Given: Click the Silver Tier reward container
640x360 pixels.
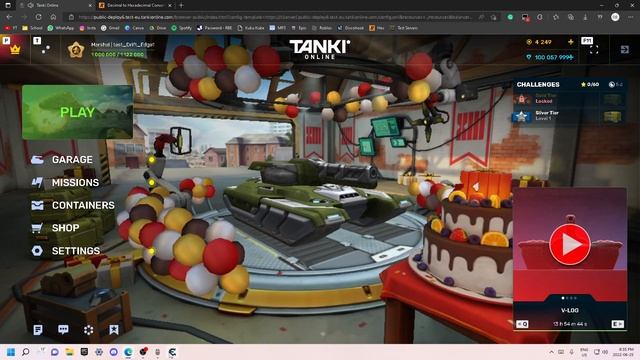Looking at the screenshot, I should [612, 116].
